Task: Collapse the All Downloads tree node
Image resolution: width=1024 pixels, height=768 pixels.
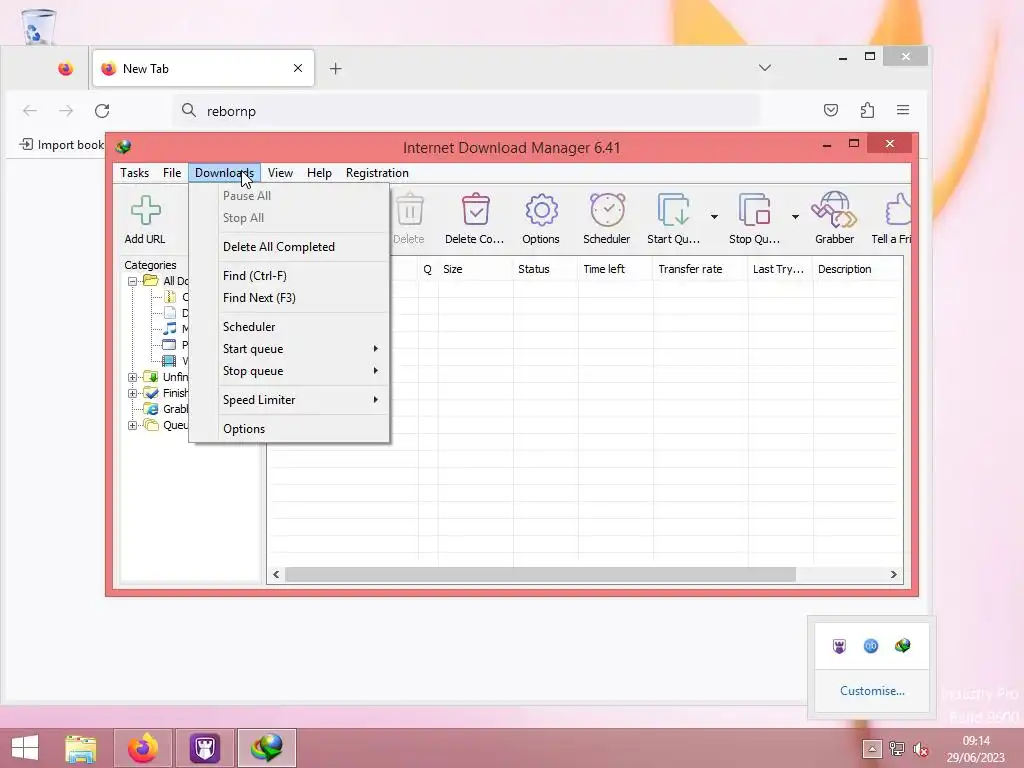Action: [x=133, y=281]
